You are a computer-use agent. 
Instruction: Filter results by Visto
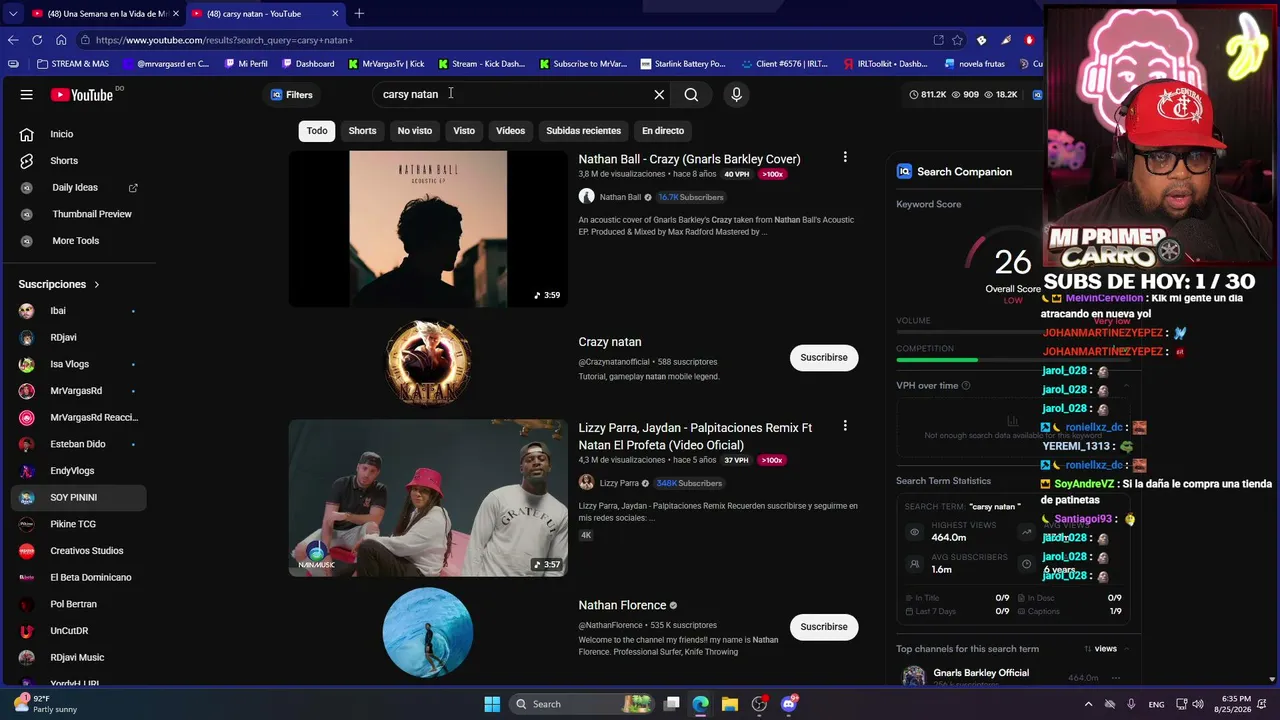[464, 131]
